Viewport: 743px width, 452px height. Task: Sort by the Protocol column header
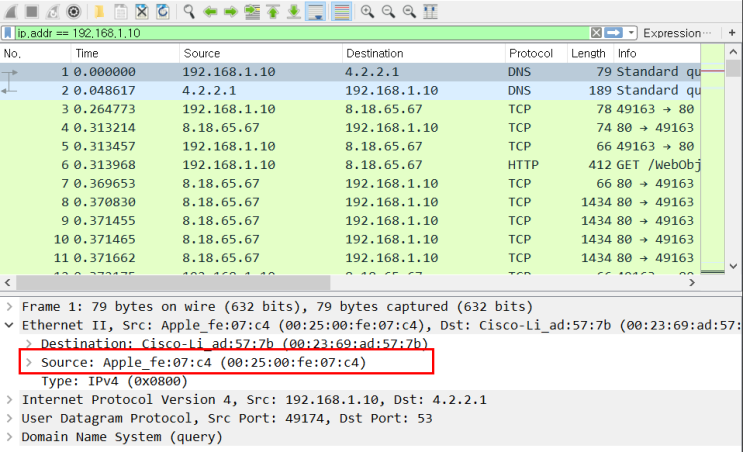point(536,54)
